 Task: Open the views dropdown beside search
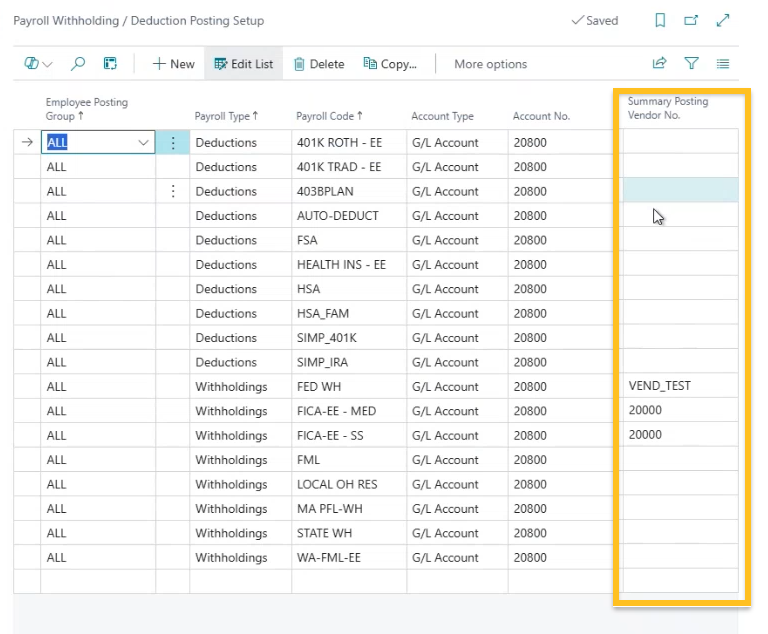pyautogui.click(x=38, y=64)
